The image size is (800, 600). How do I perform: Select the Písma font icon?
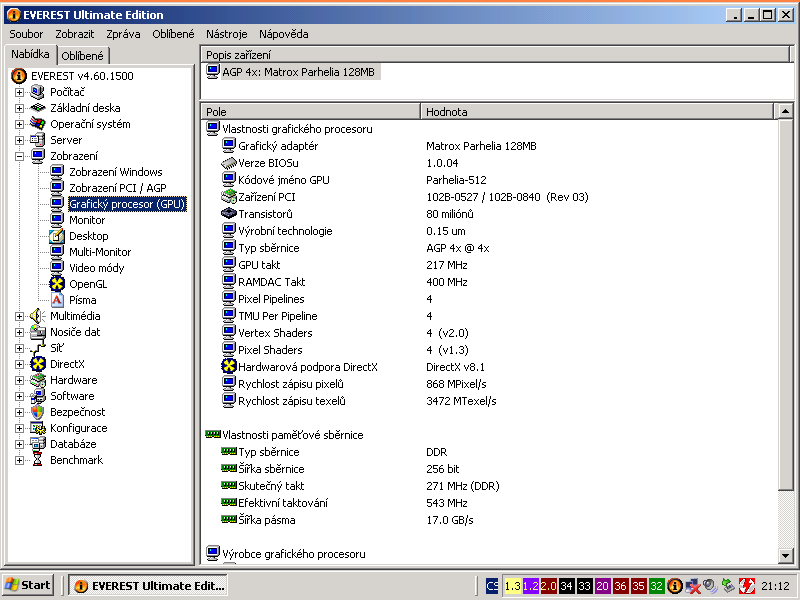pos(57,300)
